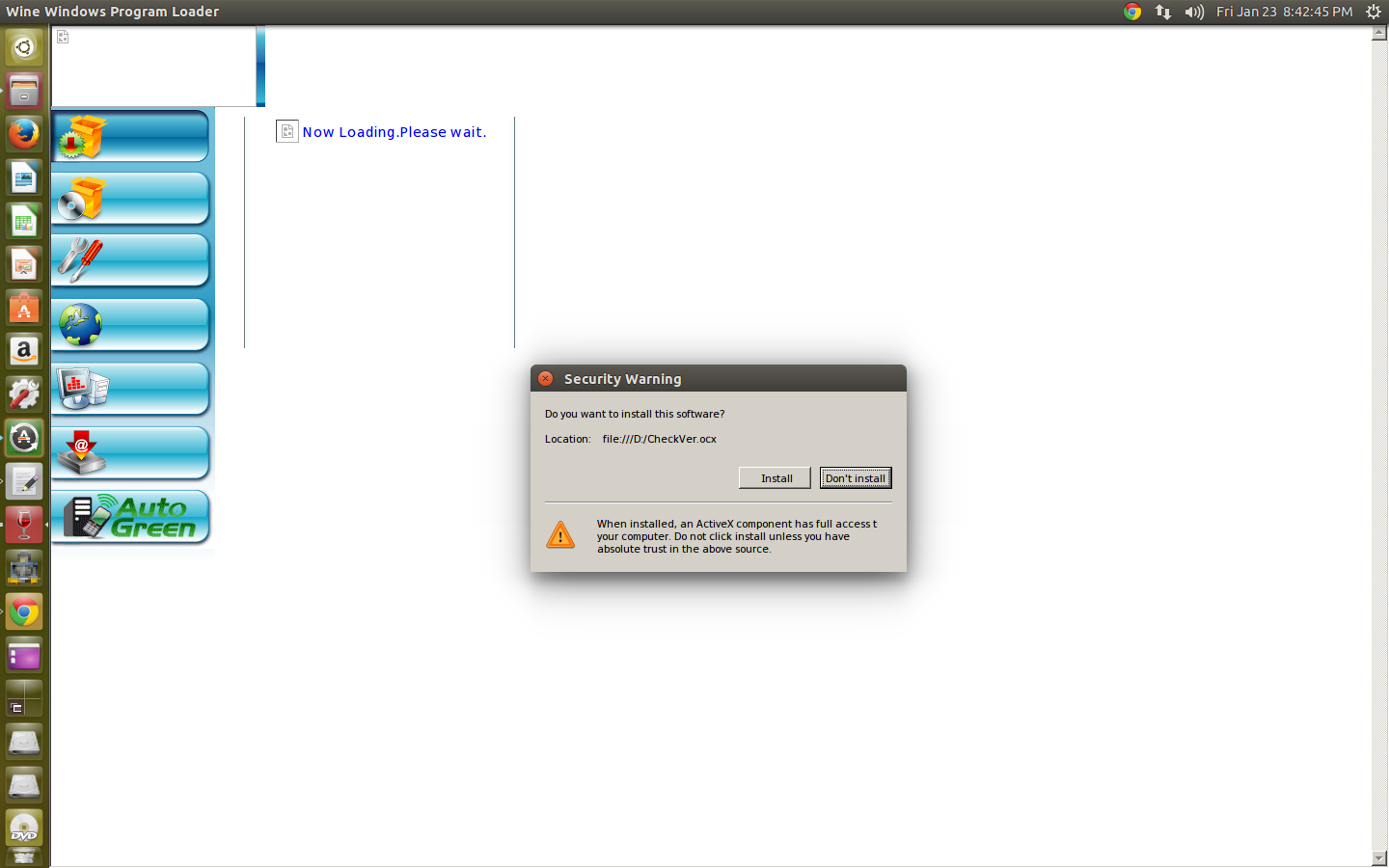Select the computer system information button
The image size is (1389, 868).
130,389
